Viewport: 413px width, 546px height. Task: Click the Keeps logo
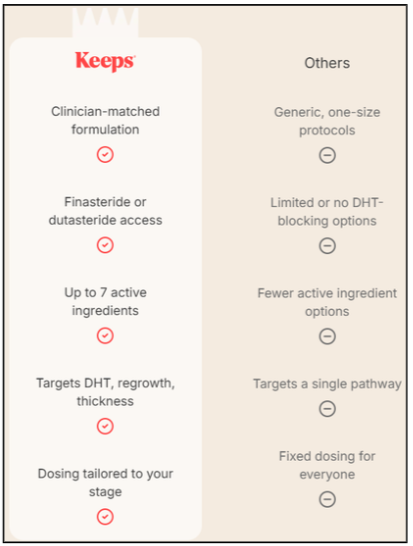click(x=105, y=62)
